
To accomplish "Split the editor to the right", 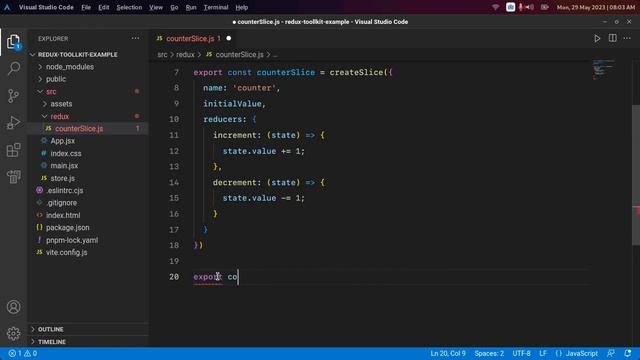I will [x=612, y=38].
